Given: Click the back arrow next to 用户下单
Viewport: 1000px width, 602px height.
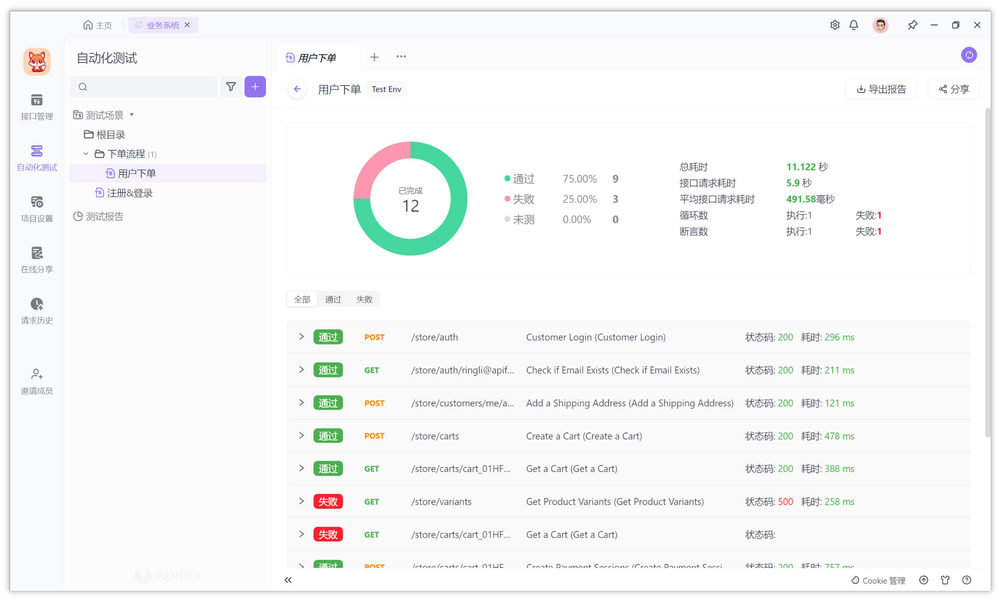Looking at the screenshot, I should pos(297,89).
